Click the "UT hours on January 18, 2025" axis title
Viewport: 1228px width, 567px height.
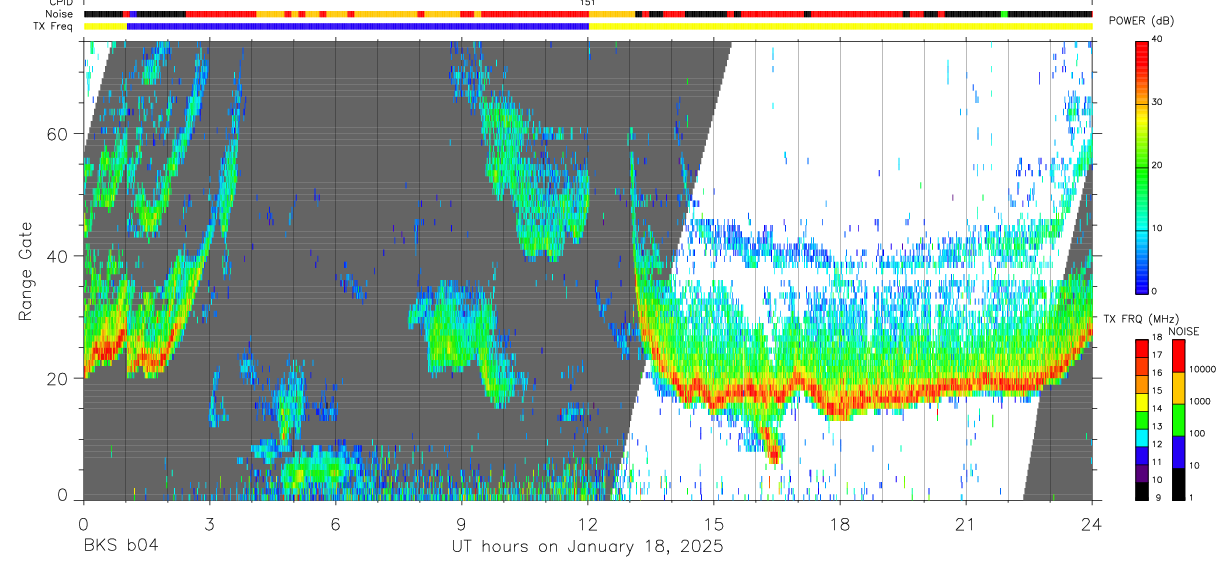pos(586,547)
